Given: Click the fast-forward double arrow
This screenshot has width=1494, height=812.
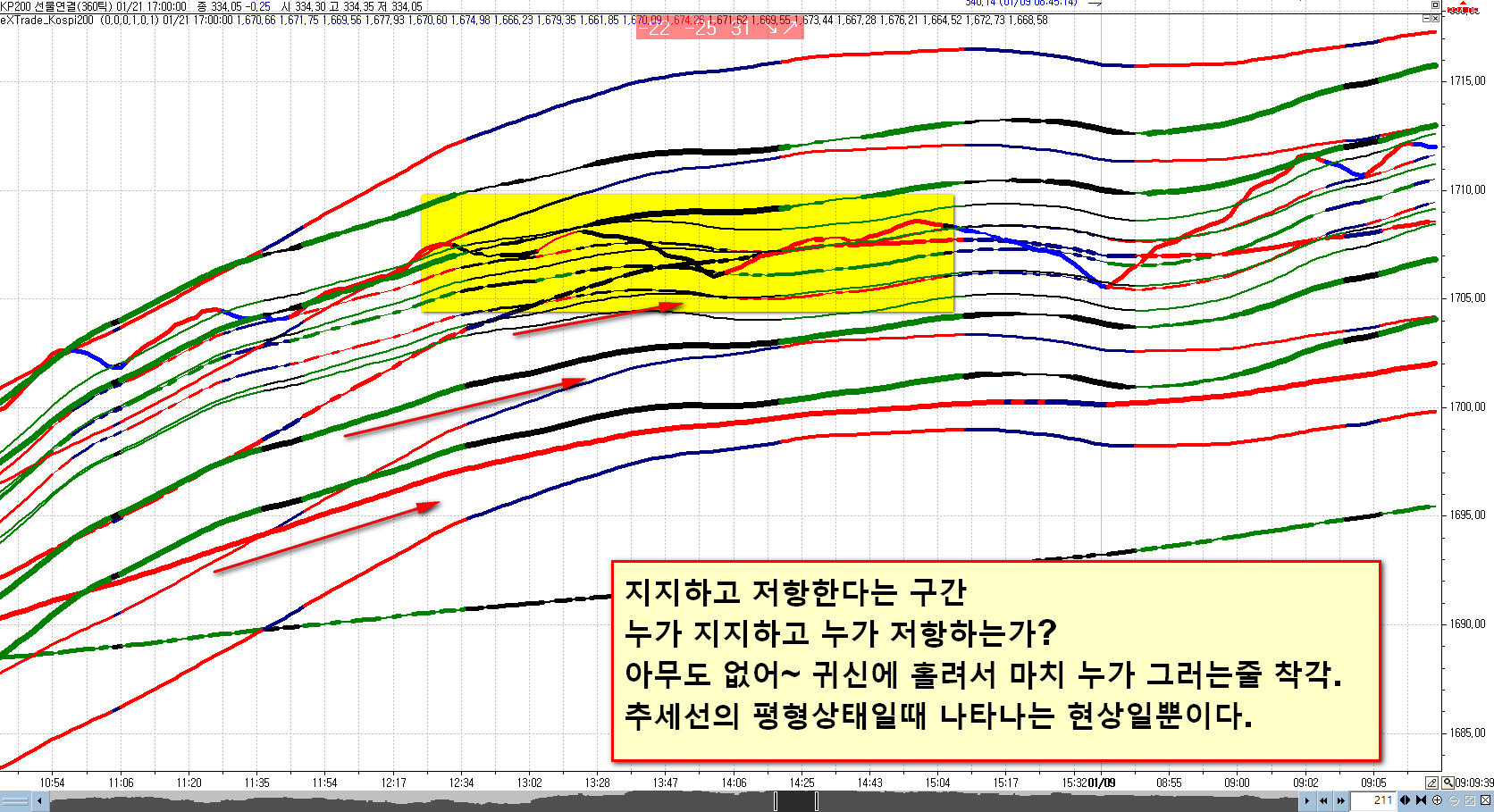Looking at the screenshot, I should [x=1340, y=801].
